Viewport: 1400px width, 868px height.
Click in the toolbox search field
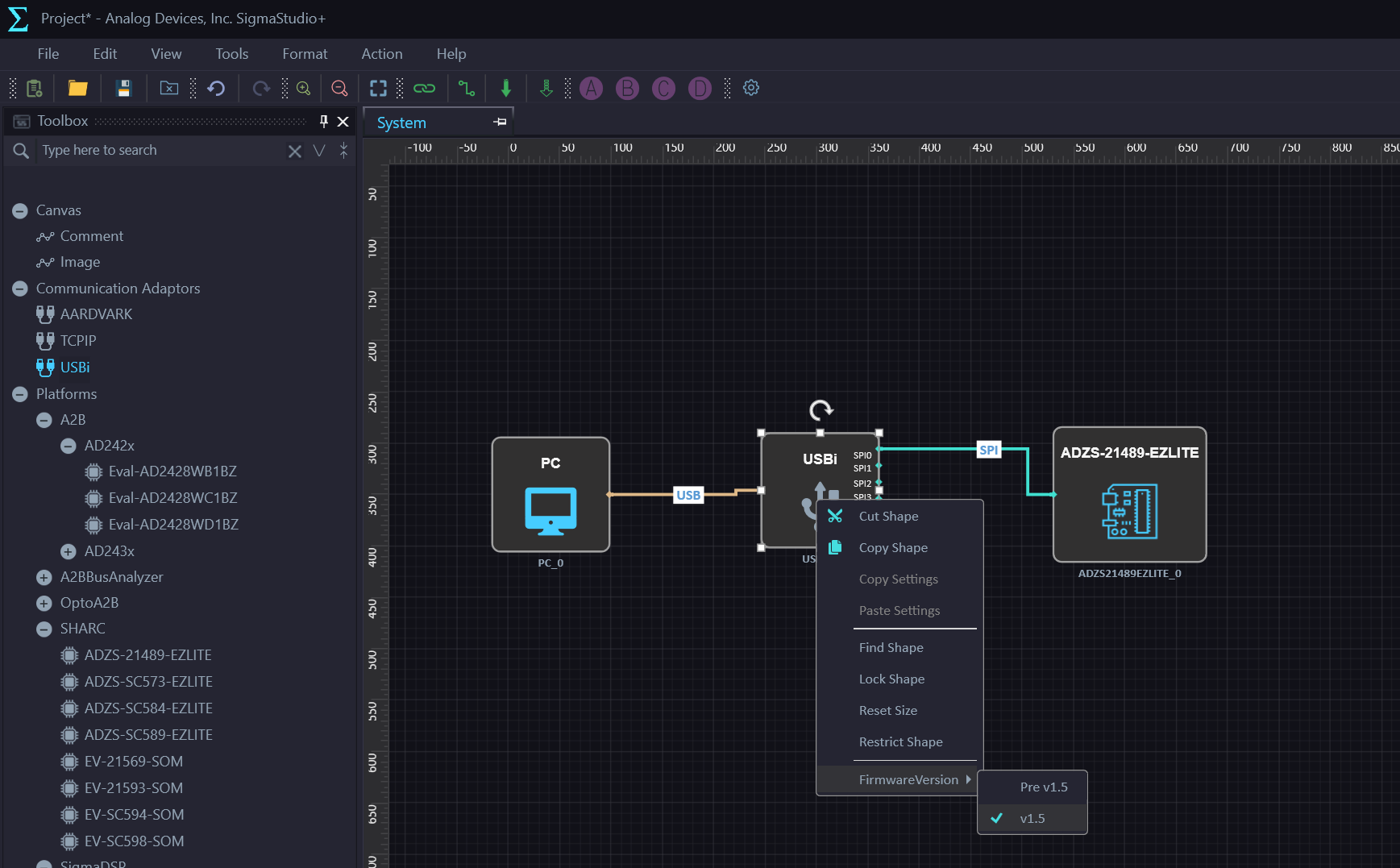161,151
